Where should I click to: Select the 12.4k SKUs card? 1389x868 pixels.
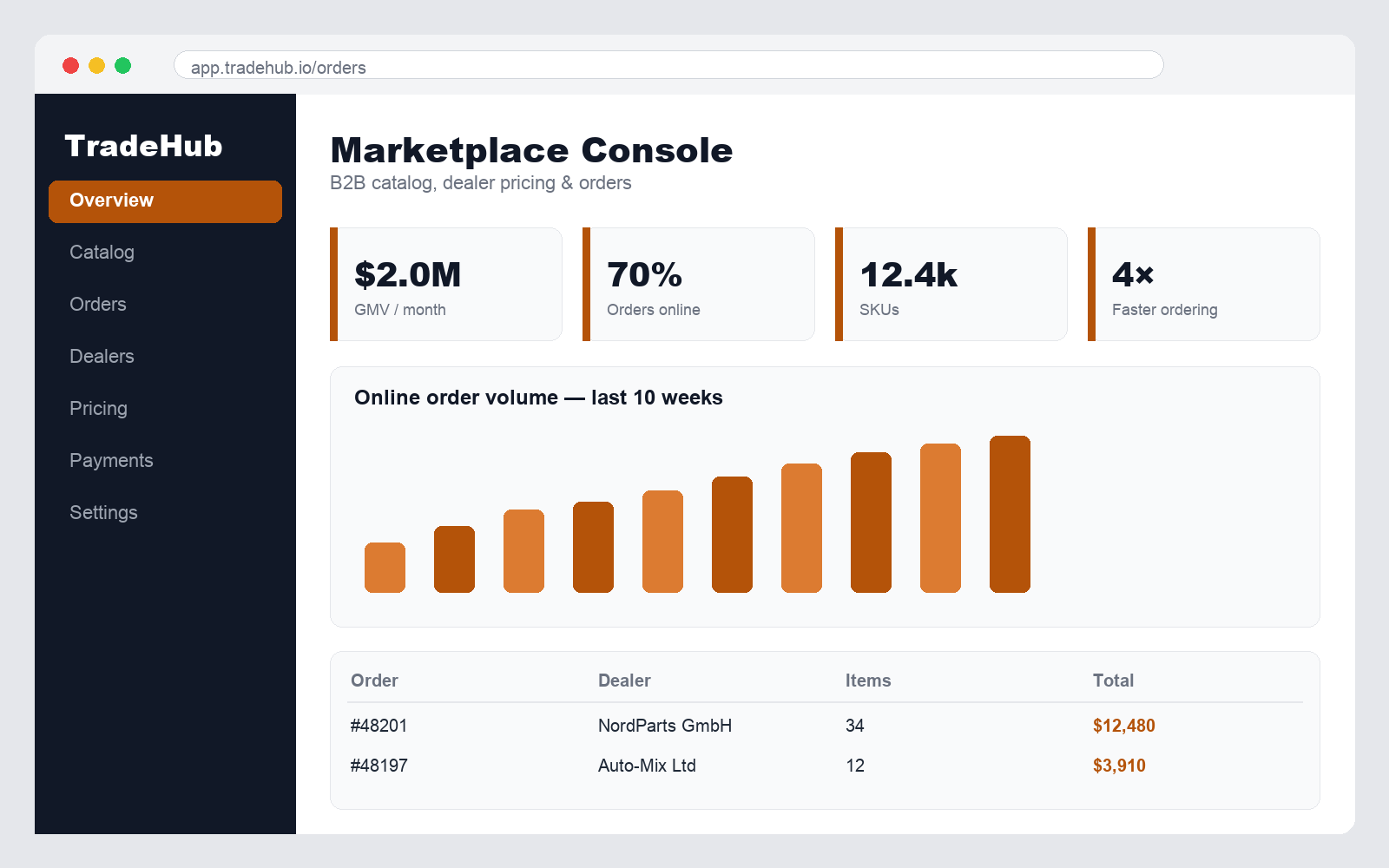951,285
